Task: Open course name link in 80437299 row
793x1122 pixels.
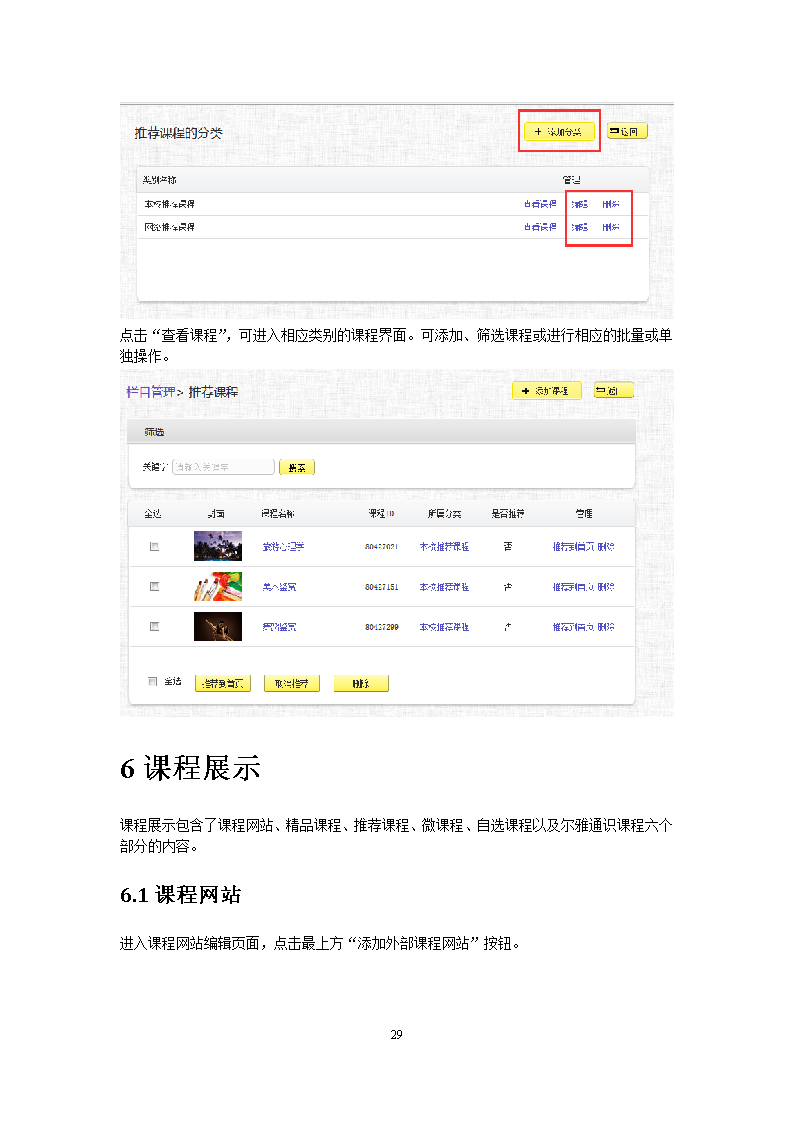Action: (278, 627)
